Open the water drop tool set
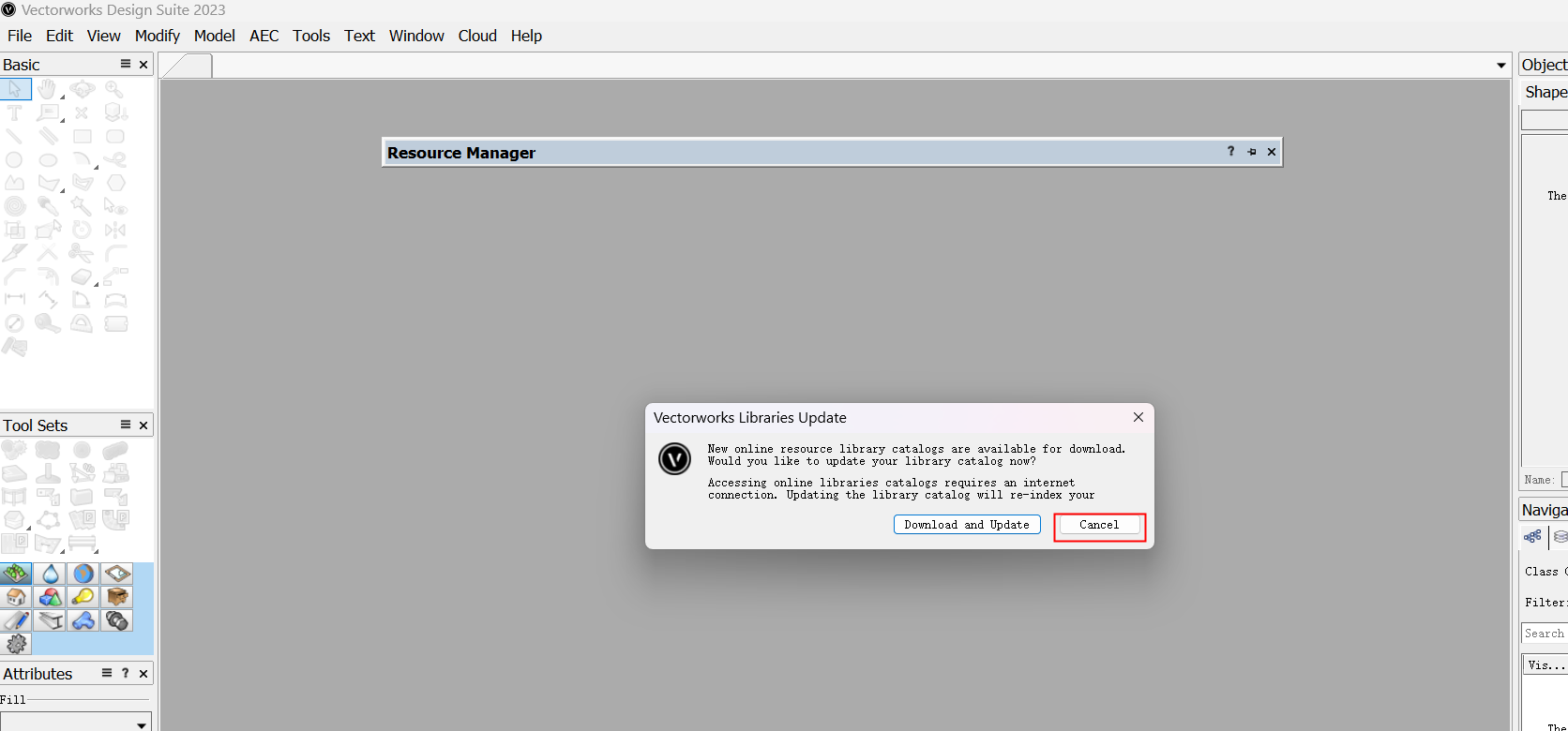 50,574
